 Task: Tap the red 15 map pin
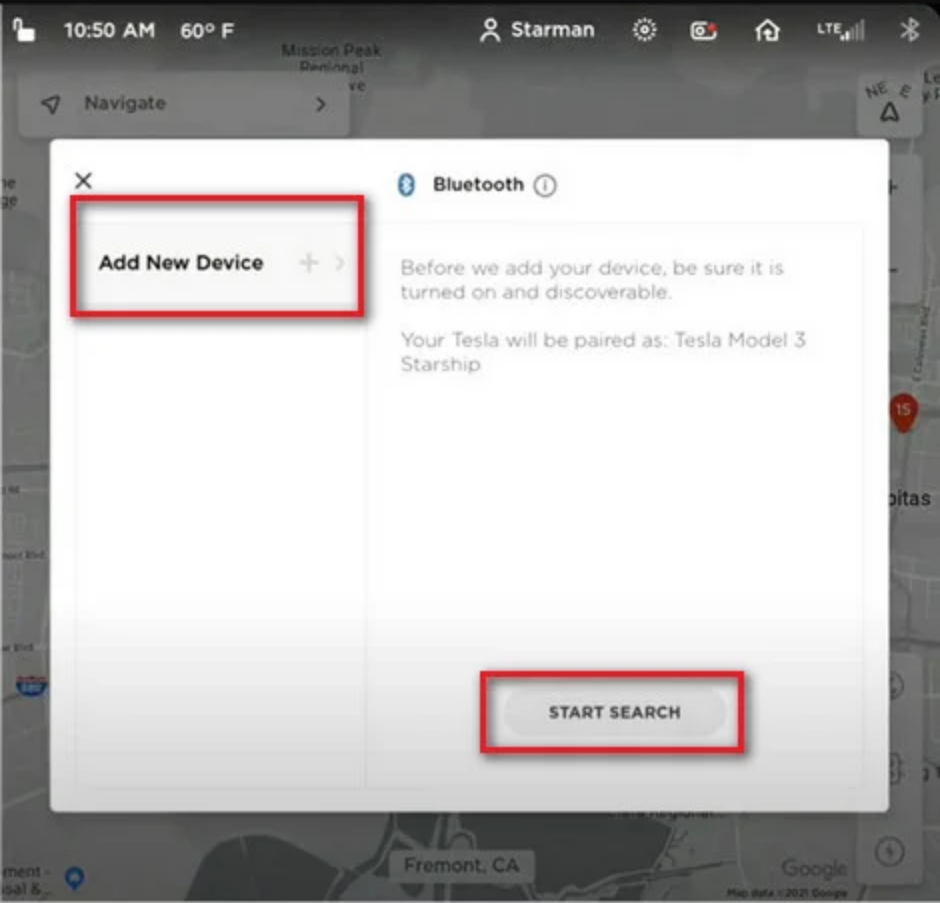click(903, 413)
